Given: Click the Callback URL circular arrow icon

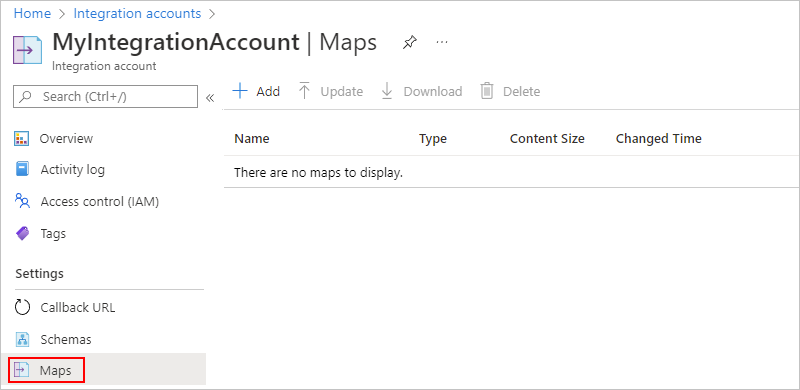Looking at the screenshot, I should click(x=22, y=308).
